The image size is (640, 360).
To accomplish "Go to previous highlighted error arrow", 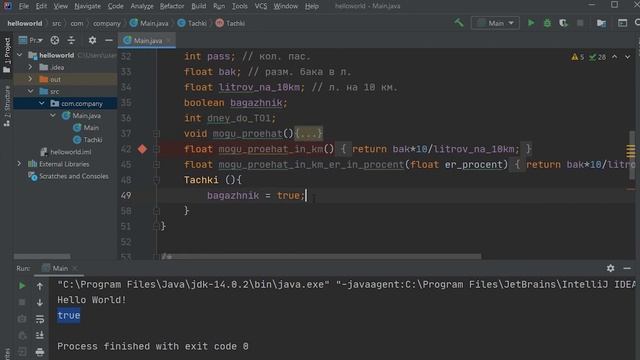I will click(614, 57).
